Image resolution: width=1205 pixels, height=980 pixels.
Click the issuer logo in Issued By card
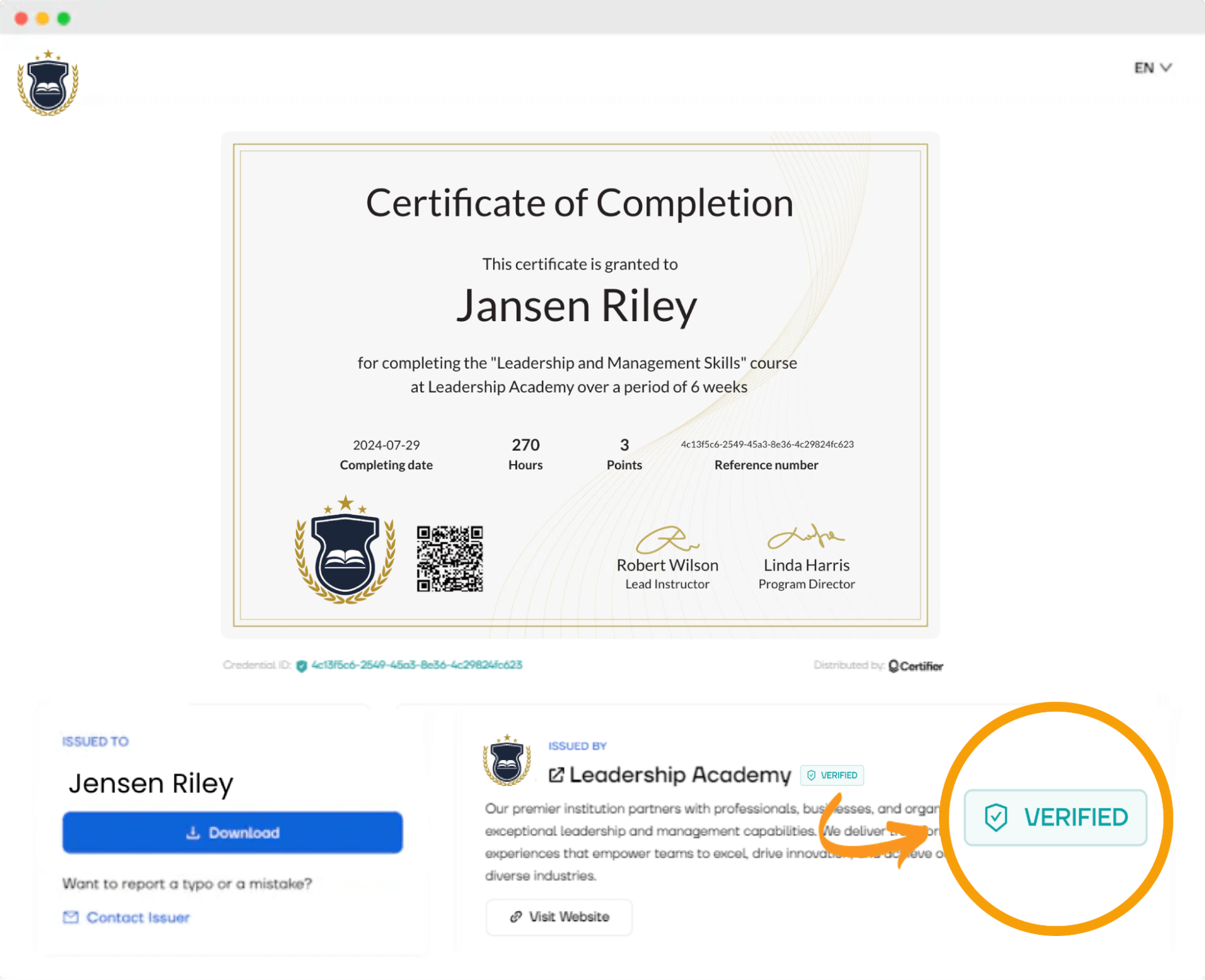coord(507,759)
